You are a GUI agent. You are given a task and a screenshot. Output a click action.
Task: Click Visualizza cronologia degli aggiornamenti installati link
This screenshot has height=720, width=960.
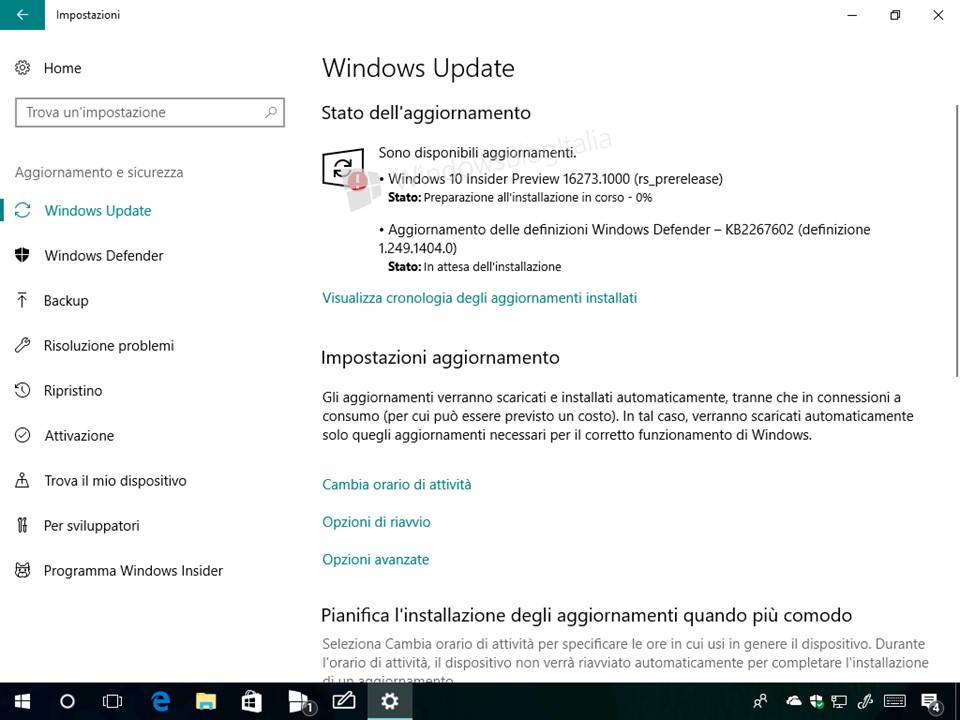479,298
